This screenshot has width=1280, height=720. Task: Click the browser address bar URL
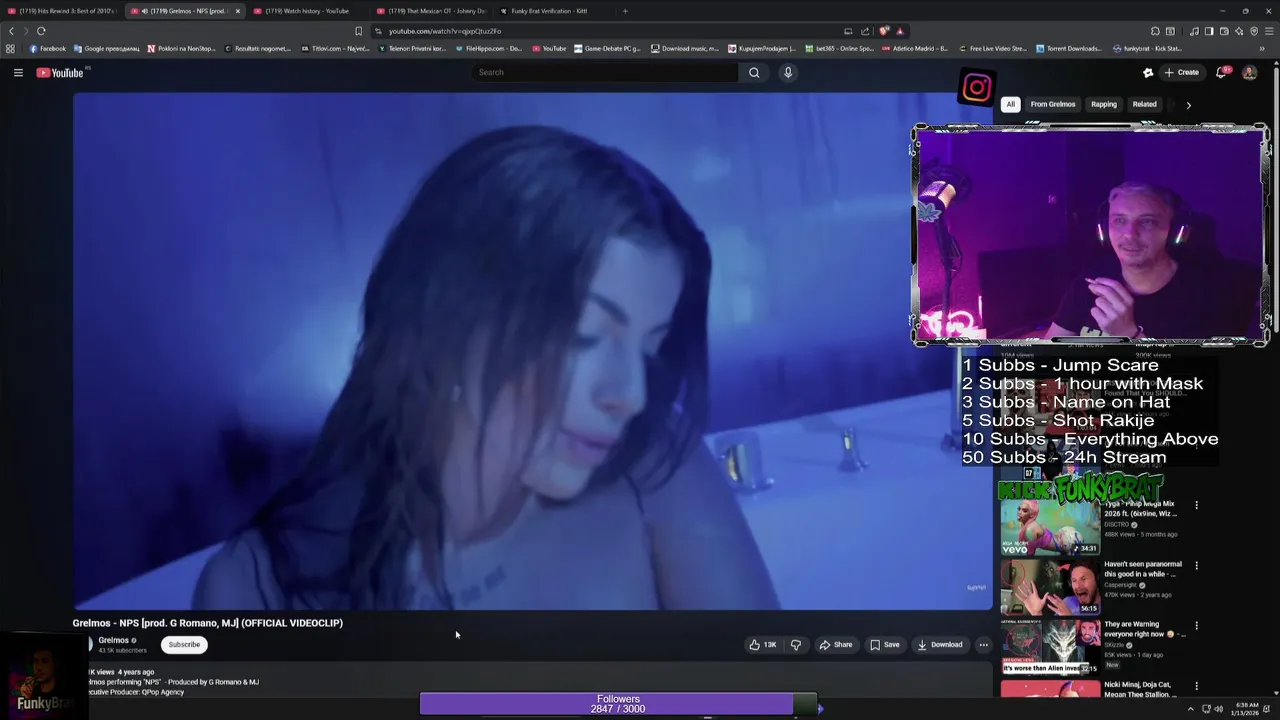tap(444, 31)
